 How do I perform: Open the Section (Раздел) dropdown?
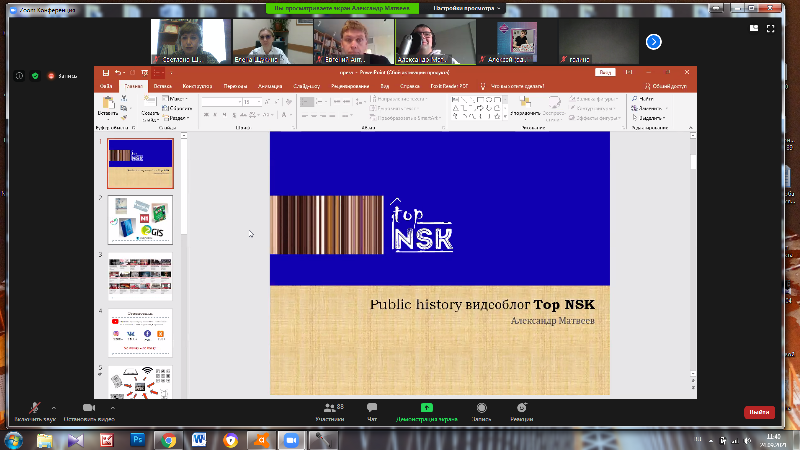[176, 118]
